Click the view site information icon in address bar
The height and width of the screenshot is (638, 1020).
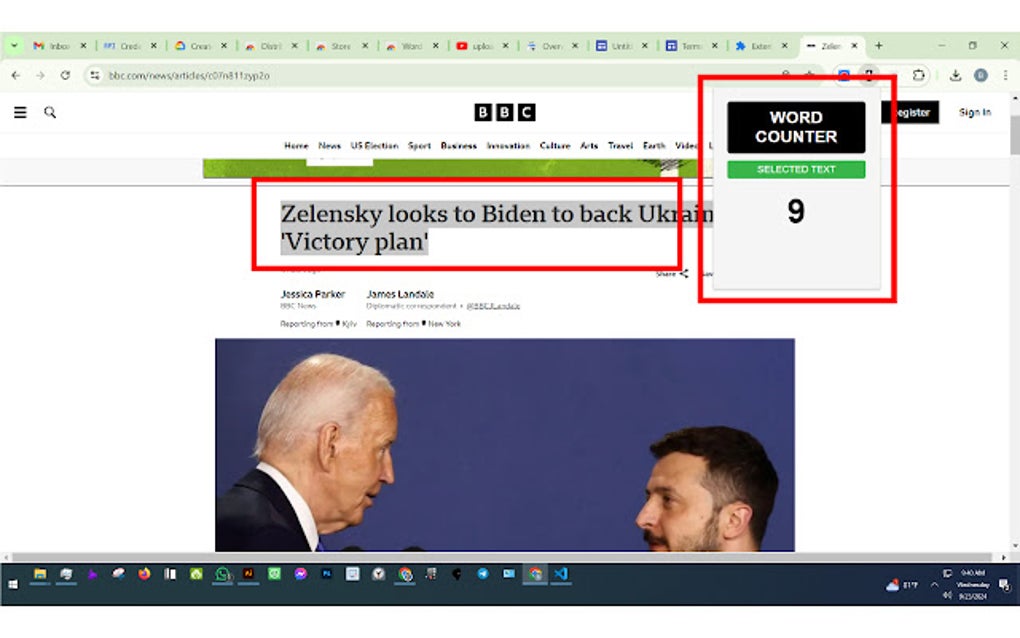click(x=95, y=75)
